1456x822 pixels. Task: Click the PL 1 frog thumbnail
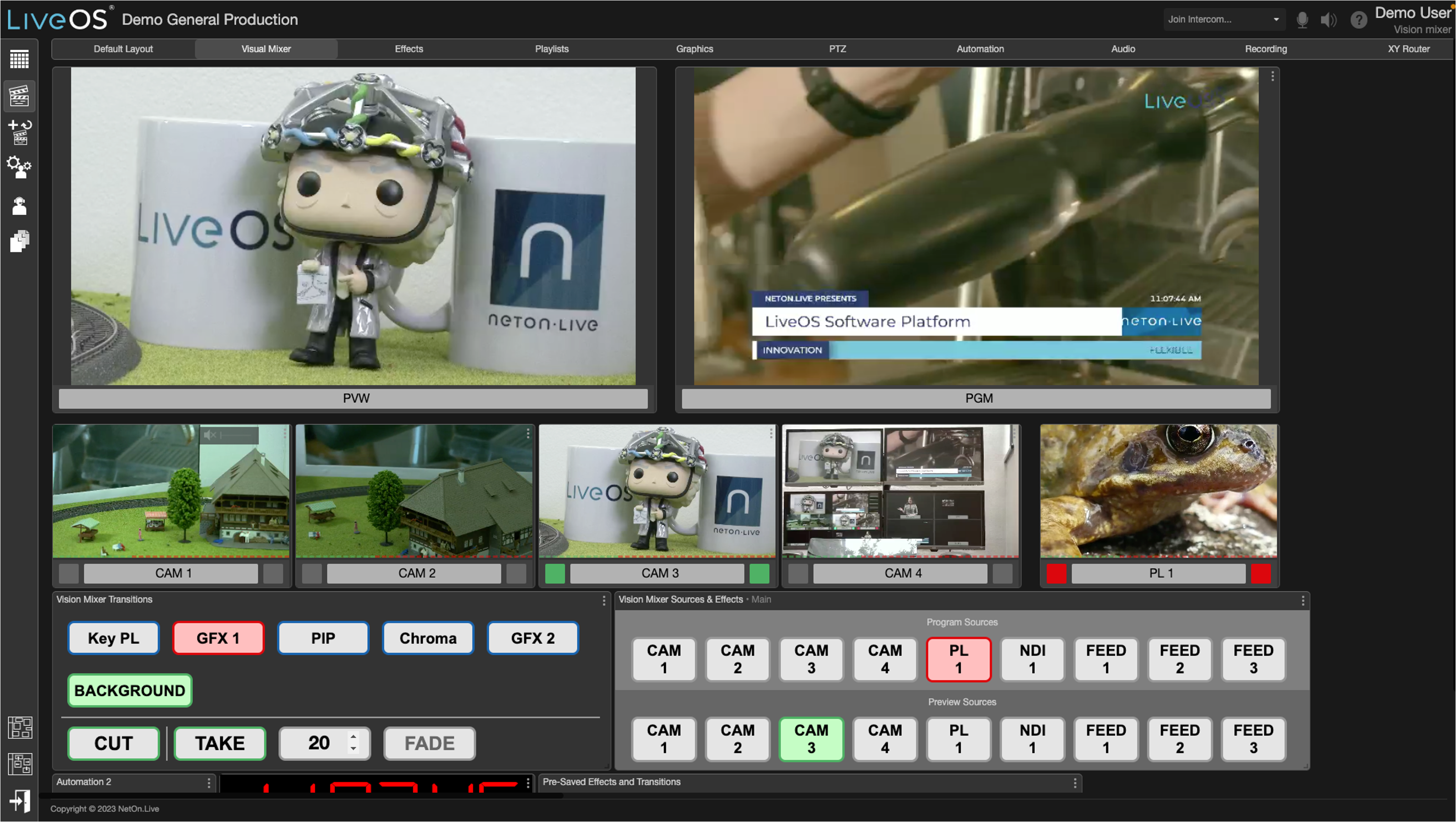click(x=1159, y=491)
